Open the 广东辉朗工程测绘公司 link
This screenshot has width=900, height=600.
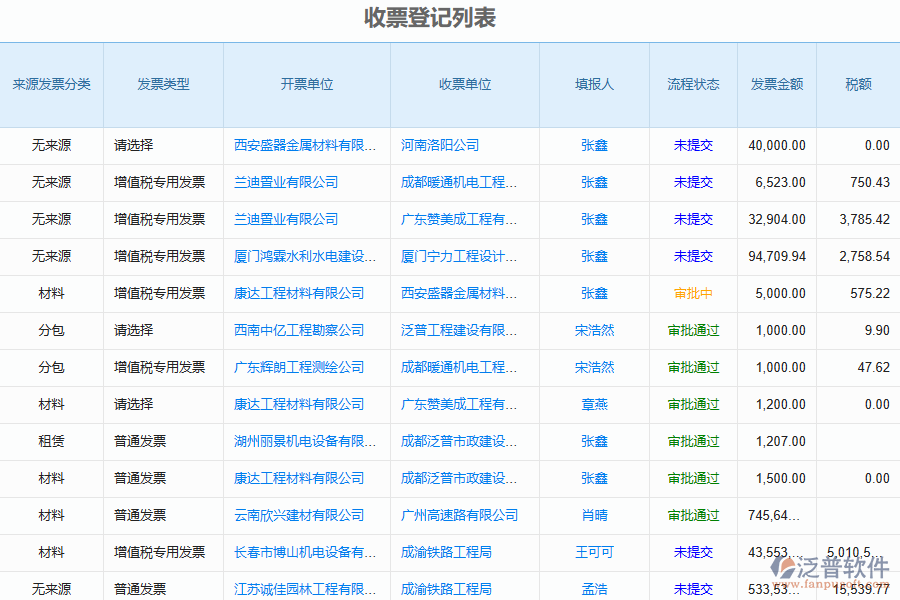click(299, 367)
